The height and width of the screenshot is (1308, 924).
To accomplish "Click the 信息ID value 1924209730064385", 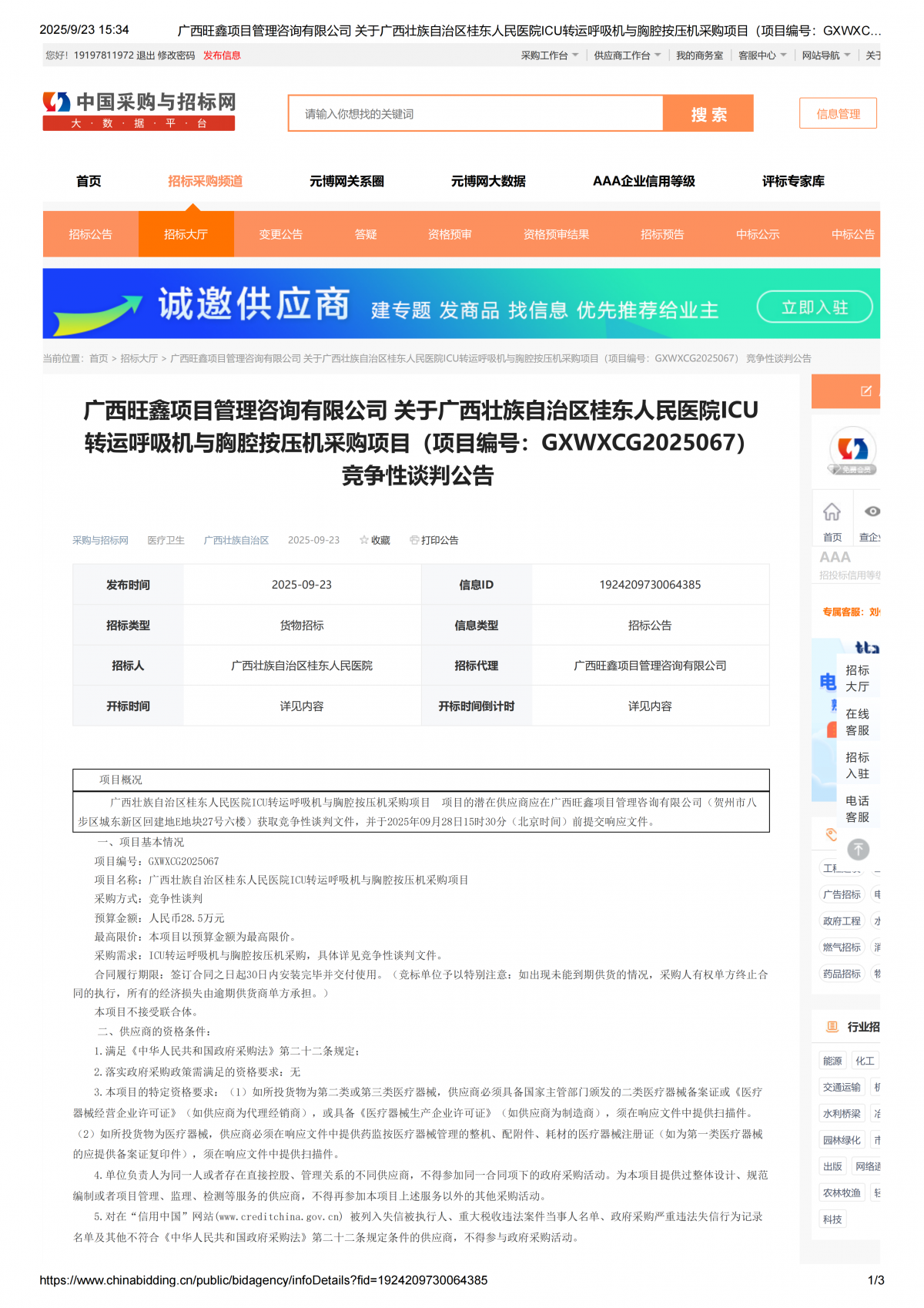I will pos(650,585).
